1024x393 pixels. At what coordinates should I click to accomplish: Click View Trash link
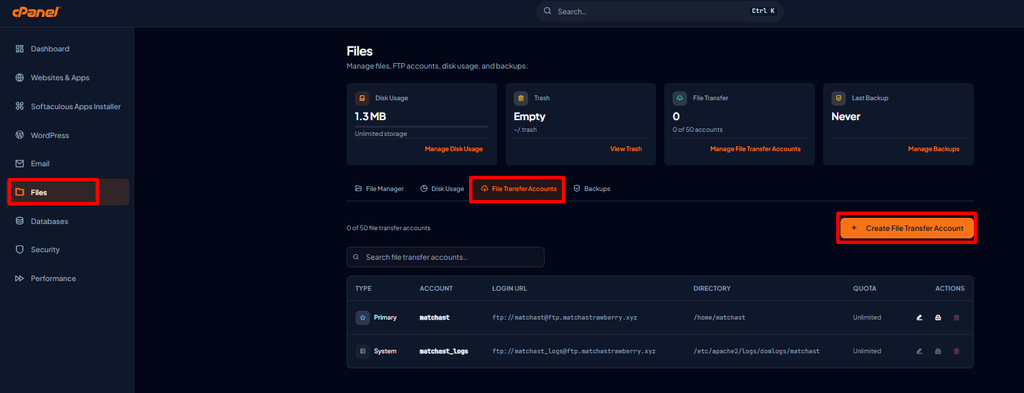click(626, 149)
